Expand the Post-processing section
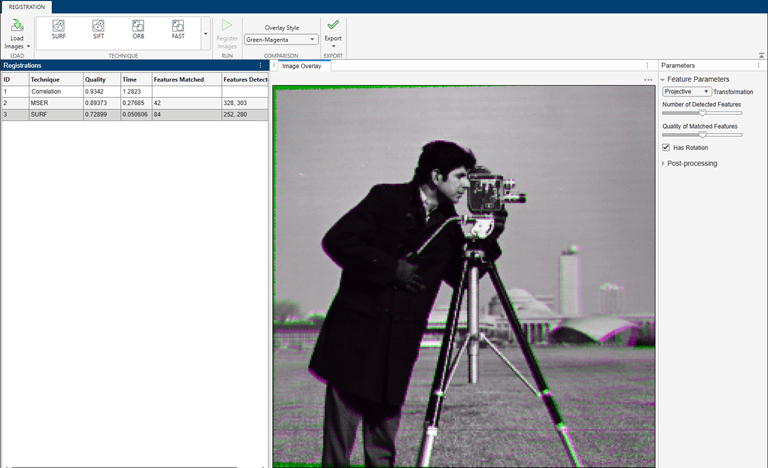Image resolution: width=768 pixels, height=468 pixels. click(663, 163)
